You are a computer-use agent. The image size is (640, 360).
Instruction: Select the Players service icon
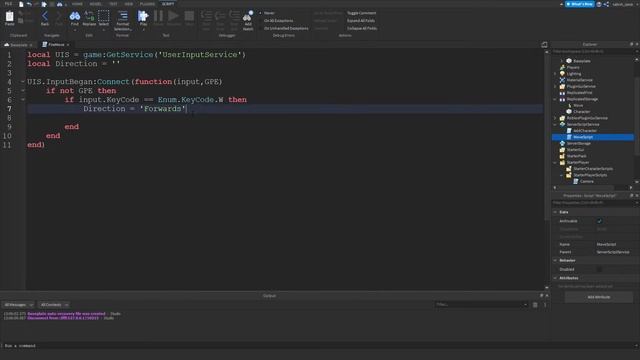point(562,67)
